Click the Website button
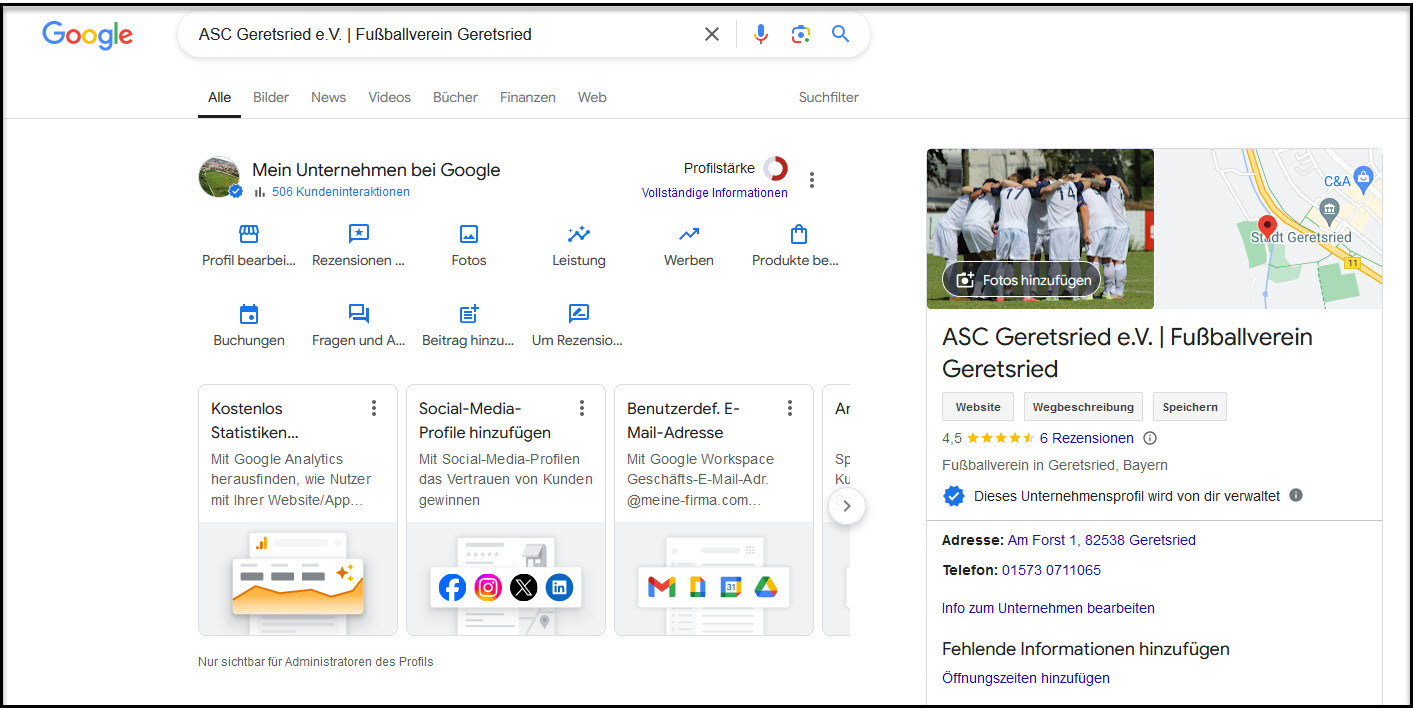 pyautogui.click(x=978, y=407)
